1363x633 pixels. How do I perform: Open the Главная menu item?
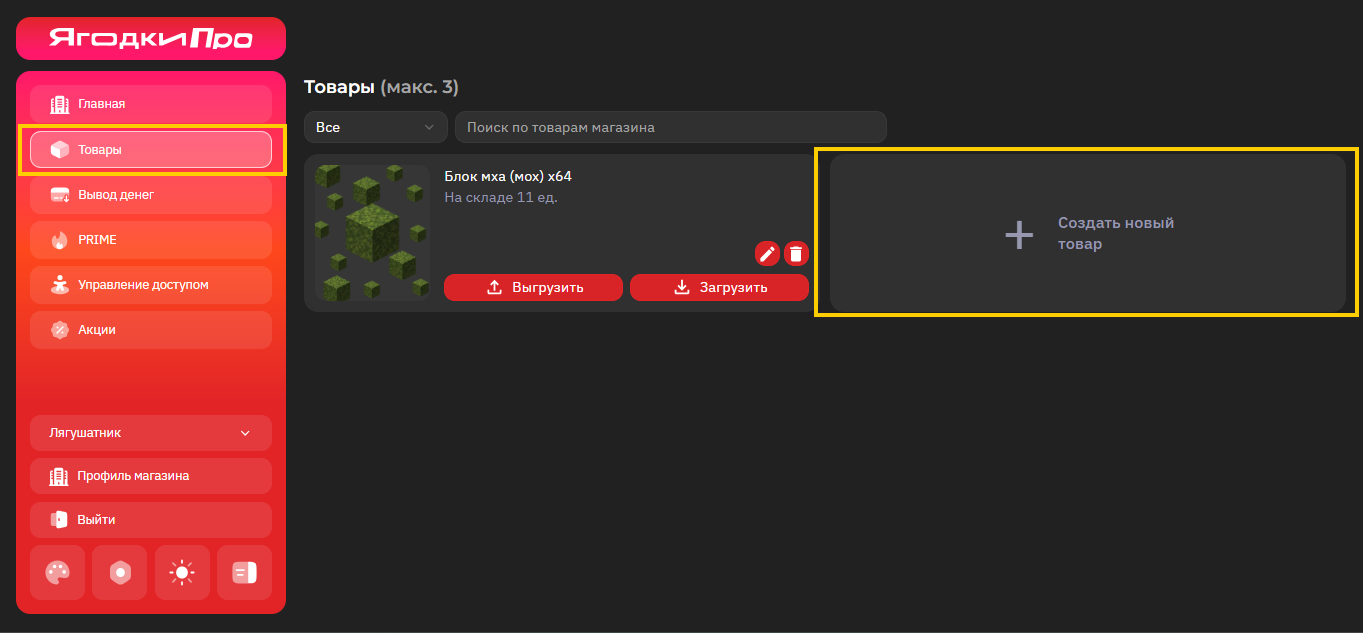(151, 104)
